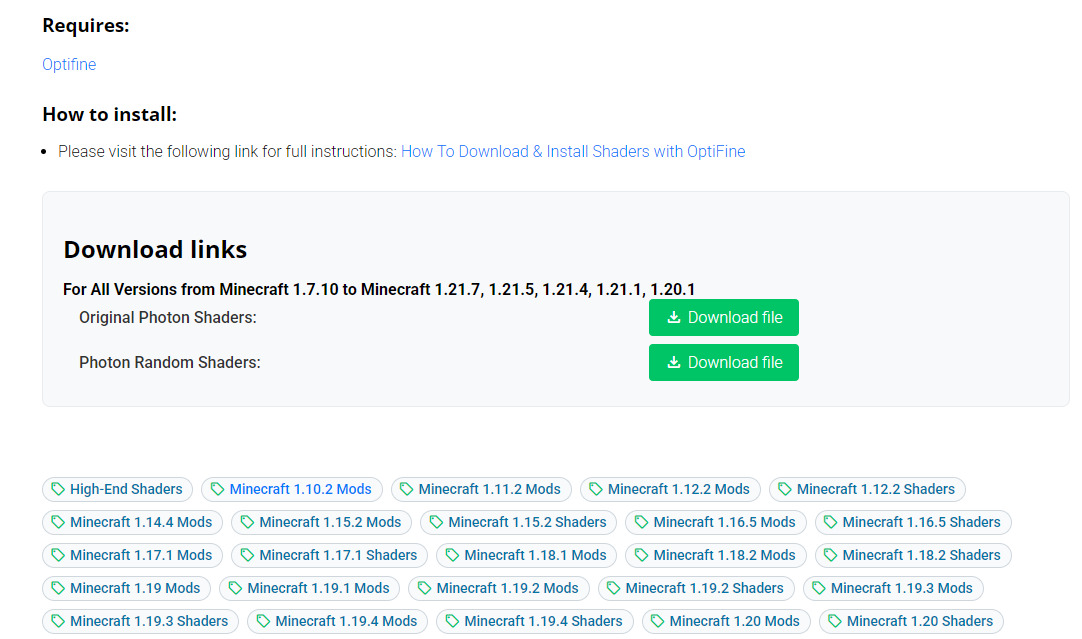Select the 'Original Photon Shaders:' label
The image size is (1082, 639).
[168, 317]
